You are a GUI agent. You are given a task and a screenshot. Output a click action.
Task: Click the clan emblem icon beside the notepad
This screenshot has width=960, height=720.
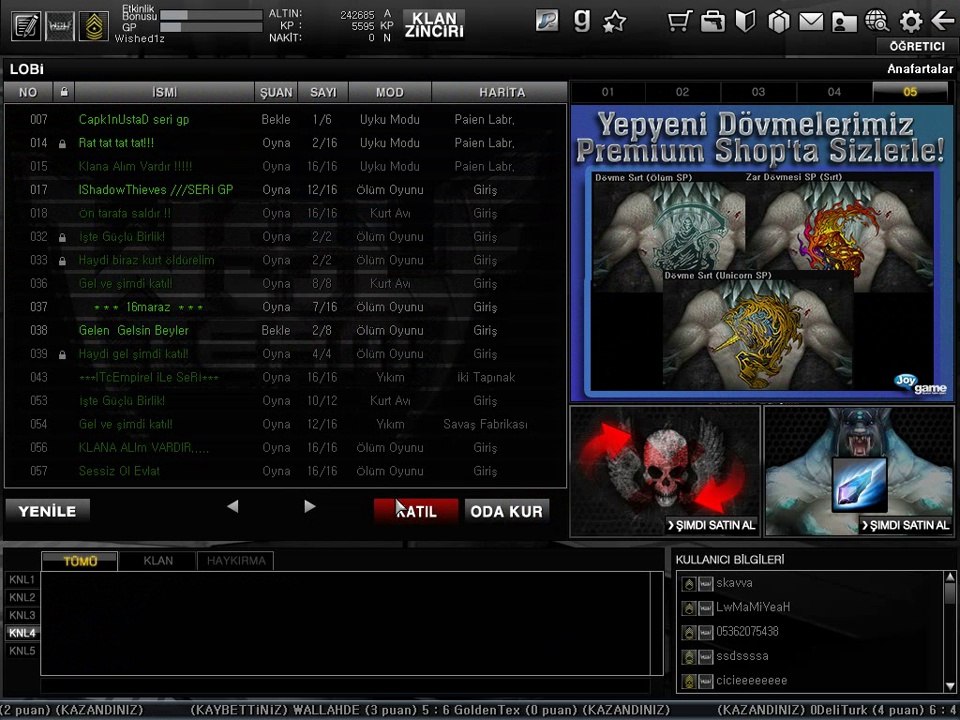click(60, 26)
